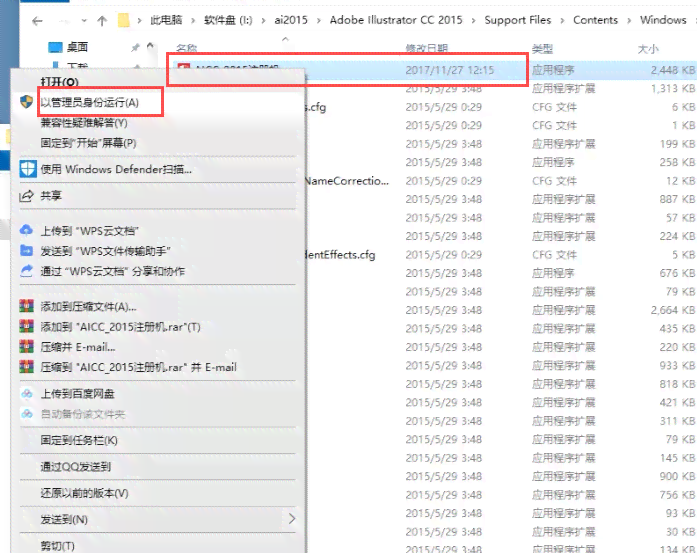Open the recent locations dropdown arrow
This screenshot has height=553, width=697.
(84, 20)
